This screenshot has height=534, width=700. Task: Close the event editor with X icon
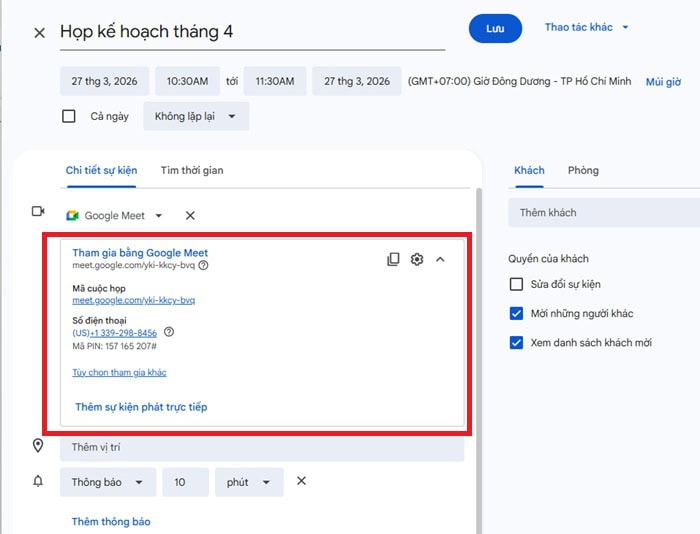coord(39,32)
